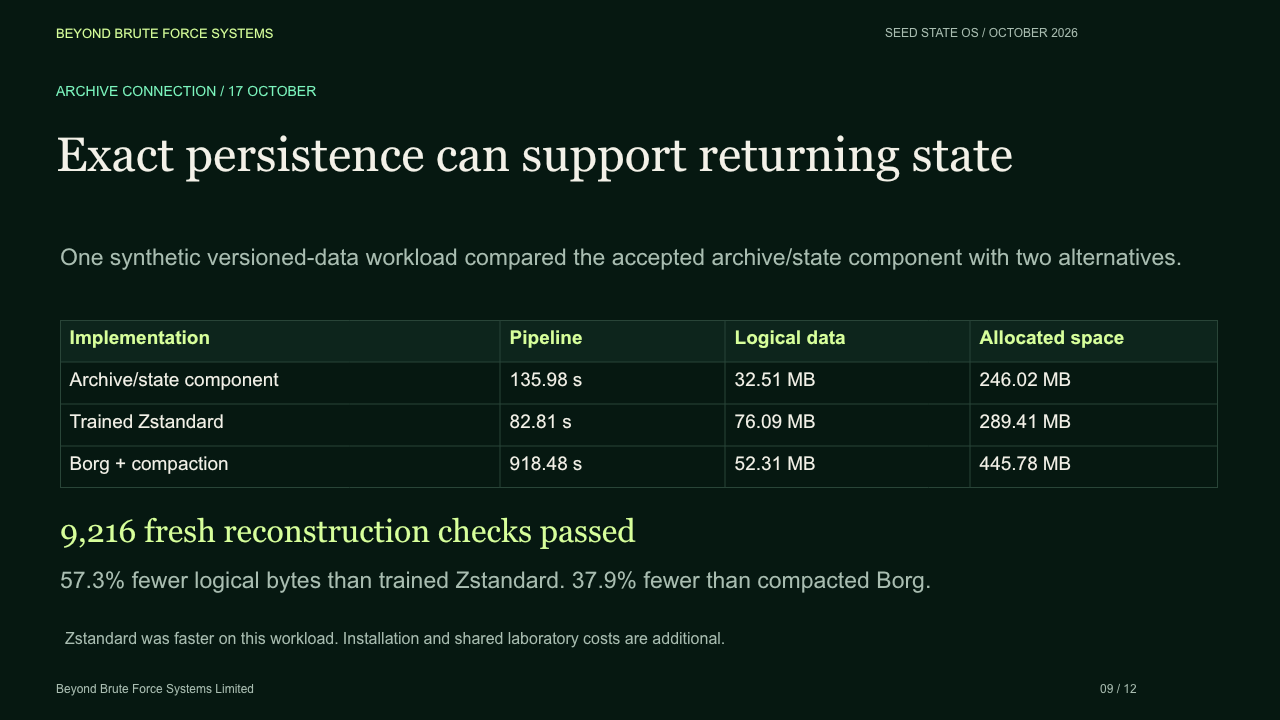Select the "SEED STATE OS / OCTOBER 2026" label
Screen dimensions: 1280x720
[x=981, y=33]
